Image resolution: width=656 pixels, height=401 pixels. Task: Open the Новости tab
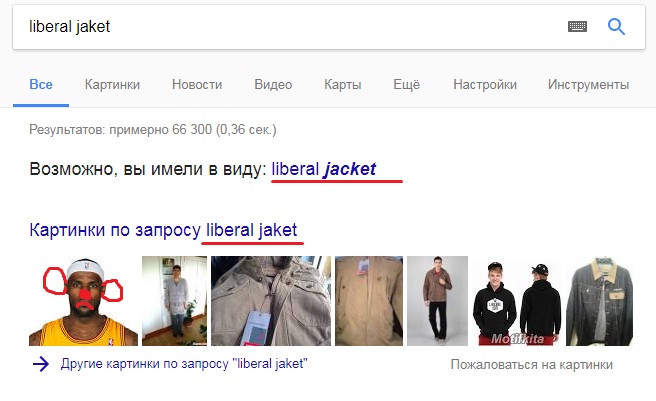(197, 85)
